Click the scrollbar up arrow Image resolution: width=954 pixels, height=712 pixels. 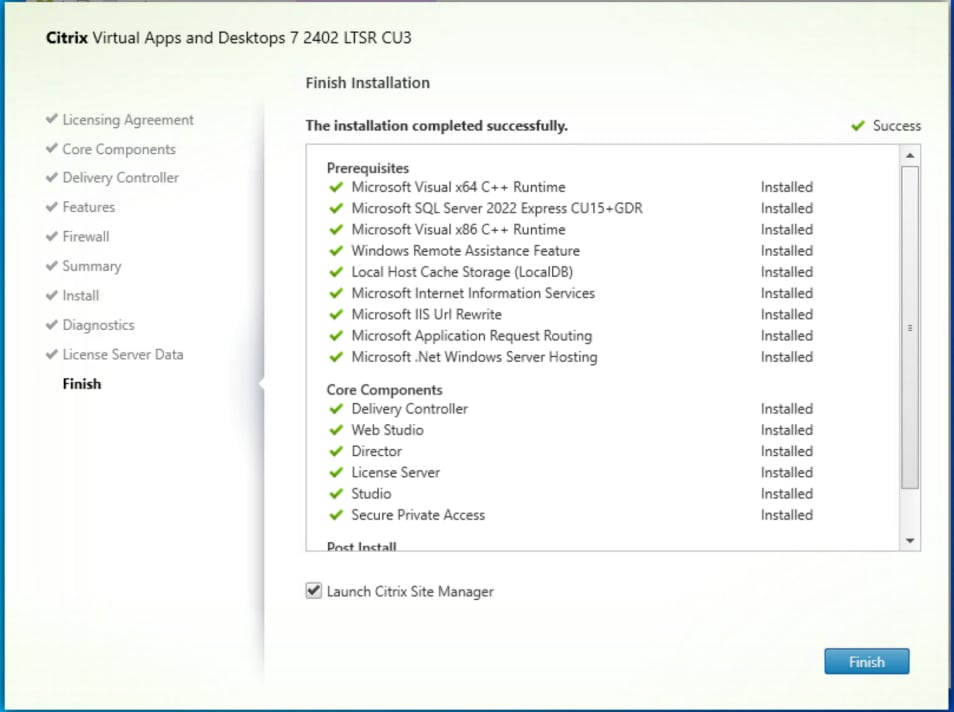[910, 155]
